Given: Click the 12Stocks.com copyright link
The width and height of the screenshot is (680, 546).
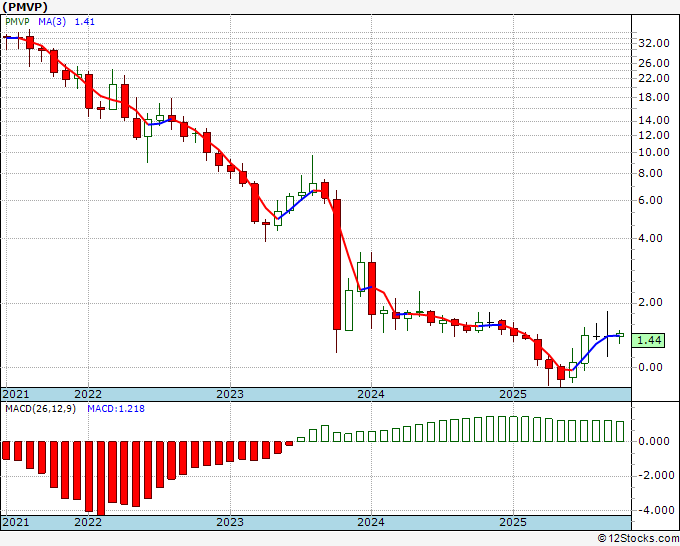Looking at the screenshot, I should click(x=639, y=539).
